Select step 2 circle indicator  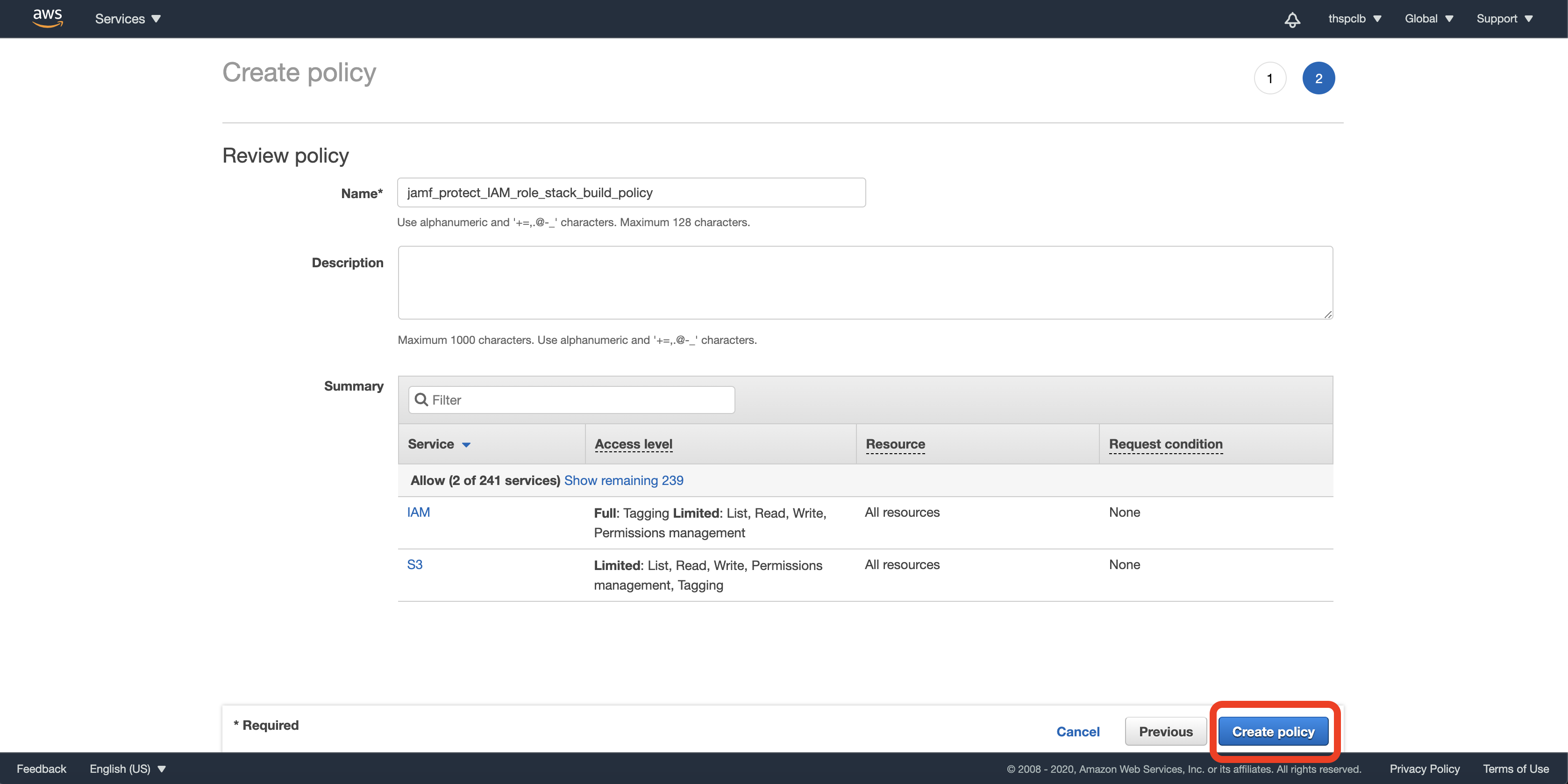point(1319,78)
